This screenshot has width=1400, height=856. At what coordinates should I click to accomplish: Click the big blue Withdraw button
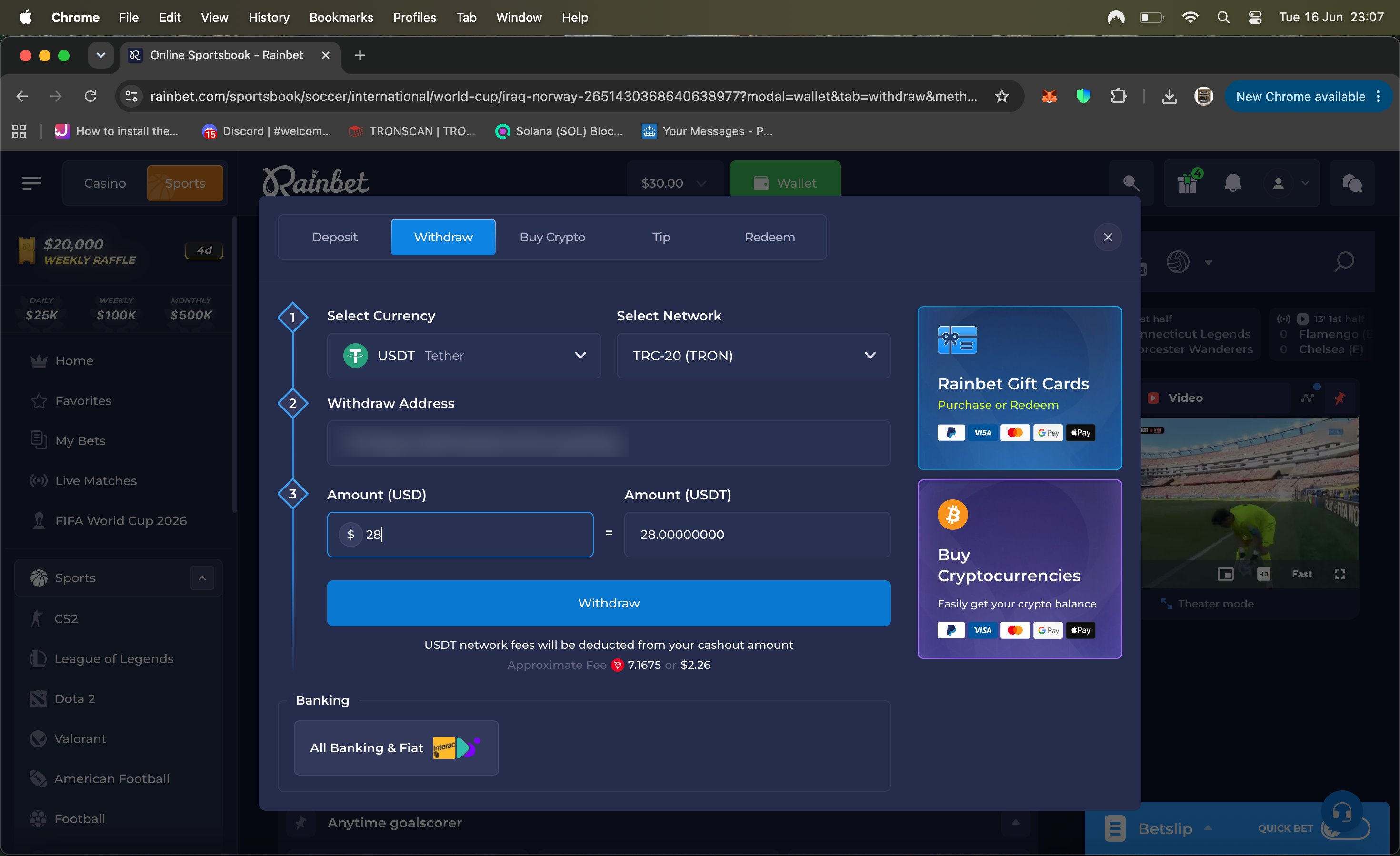pos(609,603)
